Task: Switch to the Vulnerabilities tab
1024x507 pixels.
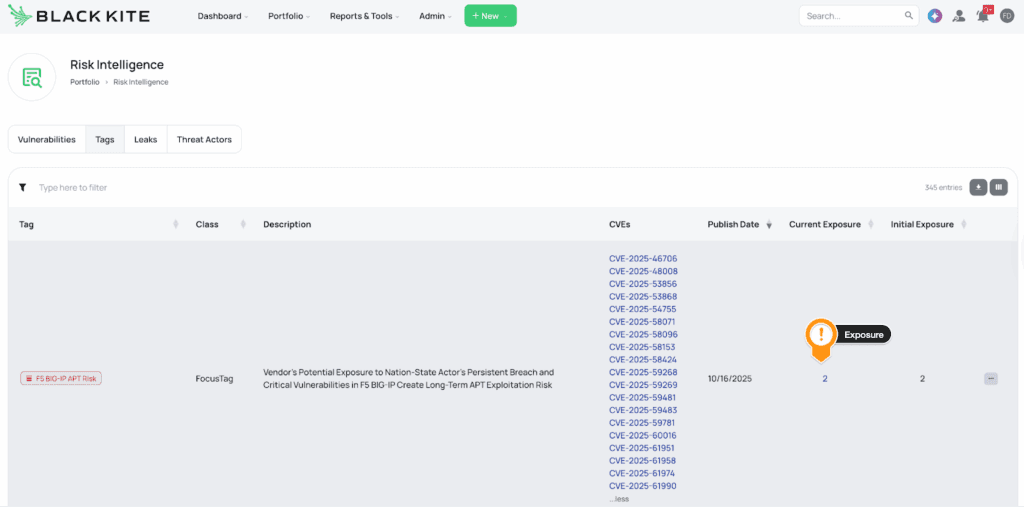Action: tap(47, 140)
